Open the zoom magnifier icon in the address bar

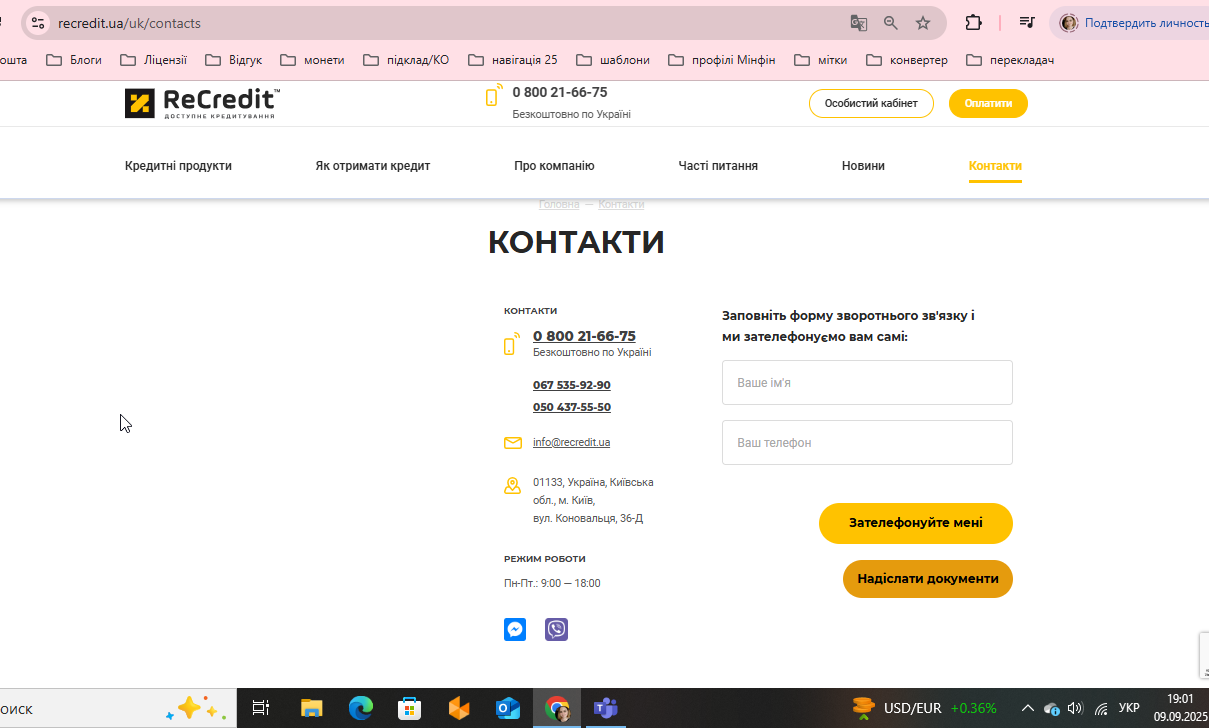pos(890,23)
